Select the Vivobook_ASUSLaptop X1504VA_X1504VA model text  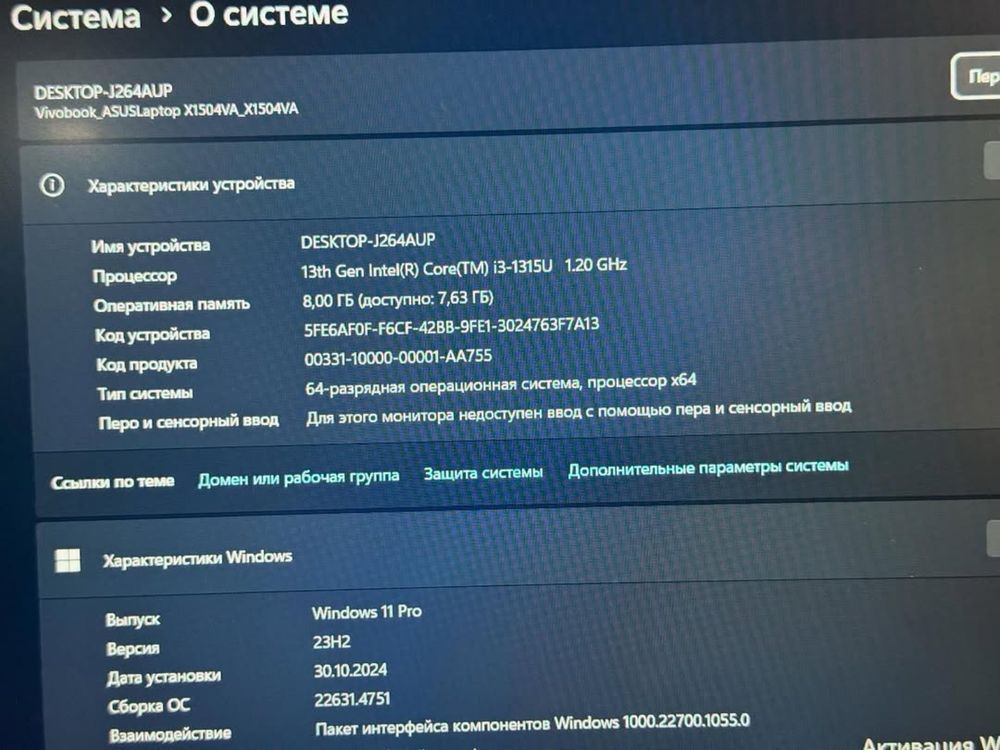[166, 111]
